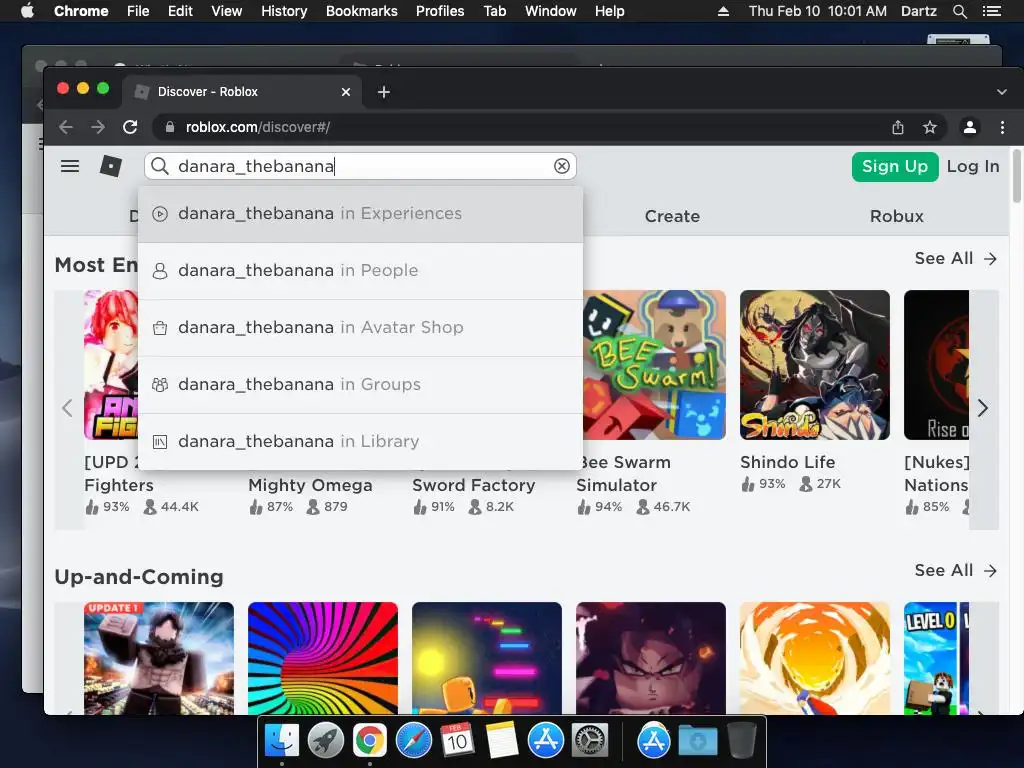Open System Preferences from the Dock
The height and width of the screenshot is (768, 1024).
(590, 741)
